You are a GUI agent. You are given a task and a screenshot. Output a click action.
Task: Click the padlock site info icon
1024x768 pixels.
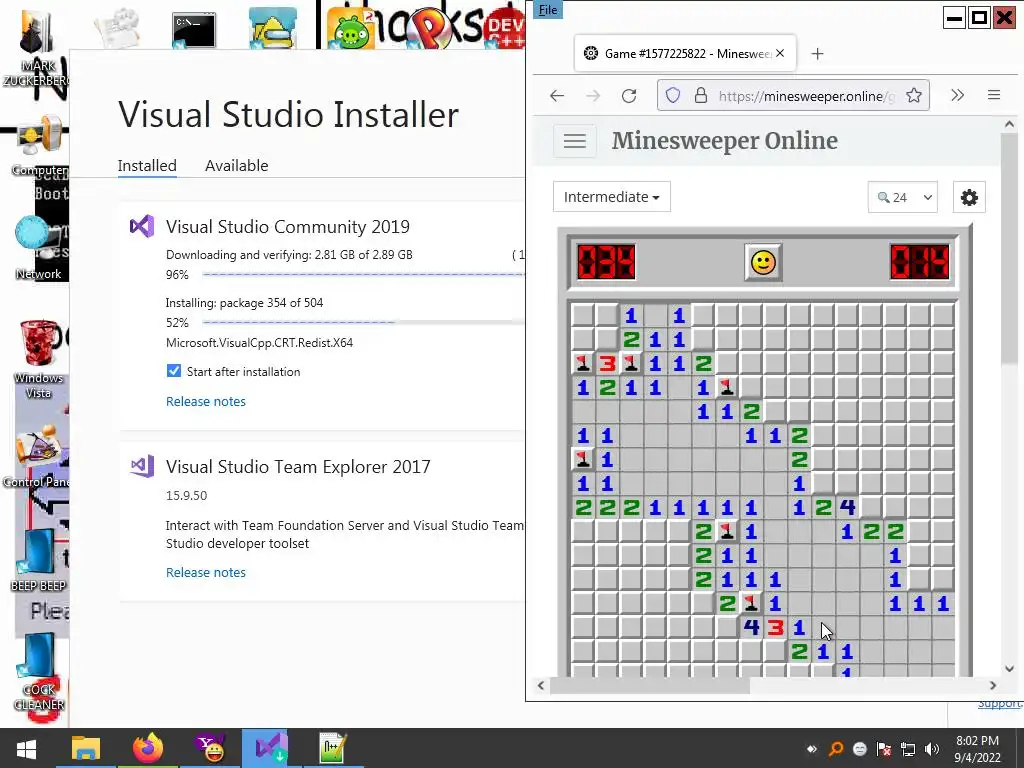pyautogui.click(x=701, y=96)
